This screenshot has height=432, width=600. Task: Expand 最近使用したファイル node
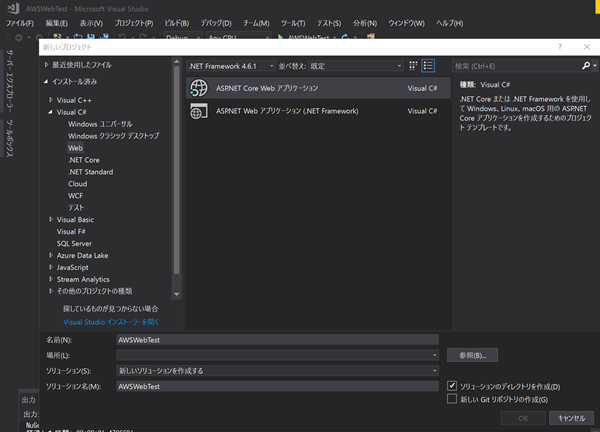(47, 65)
